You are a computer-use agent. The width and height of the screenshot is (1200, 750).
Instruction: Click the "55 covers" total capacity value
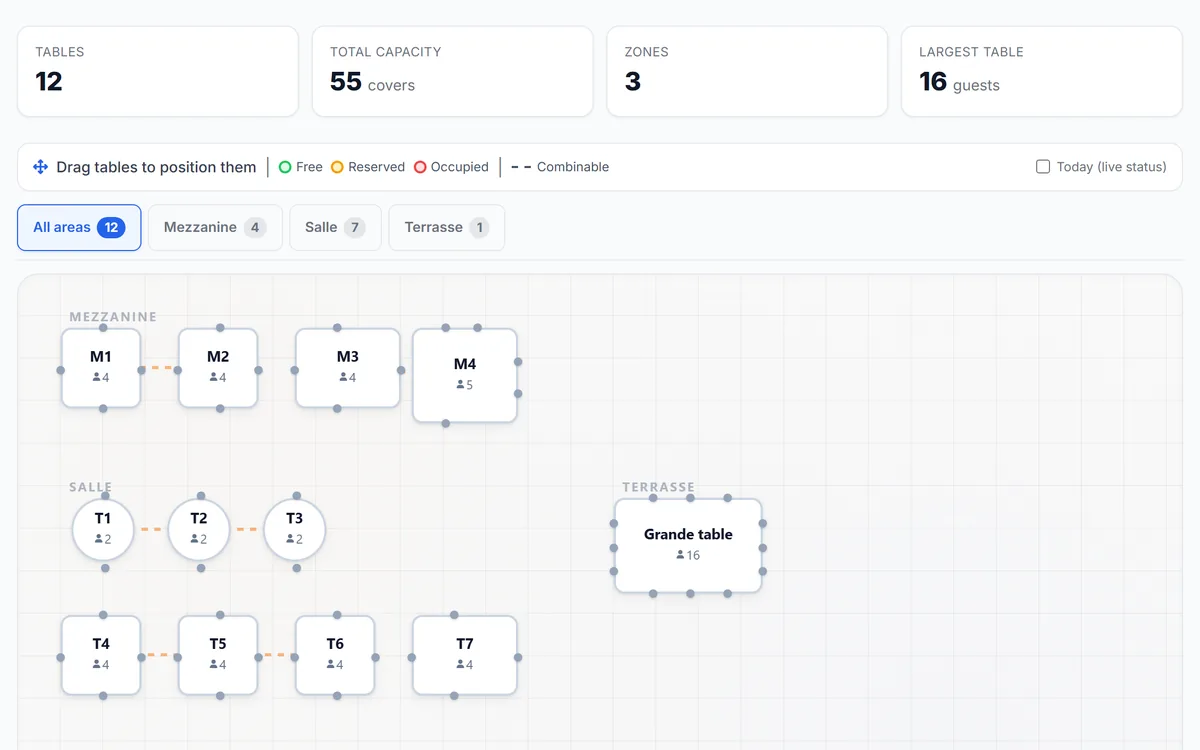(x=372, y=83)
